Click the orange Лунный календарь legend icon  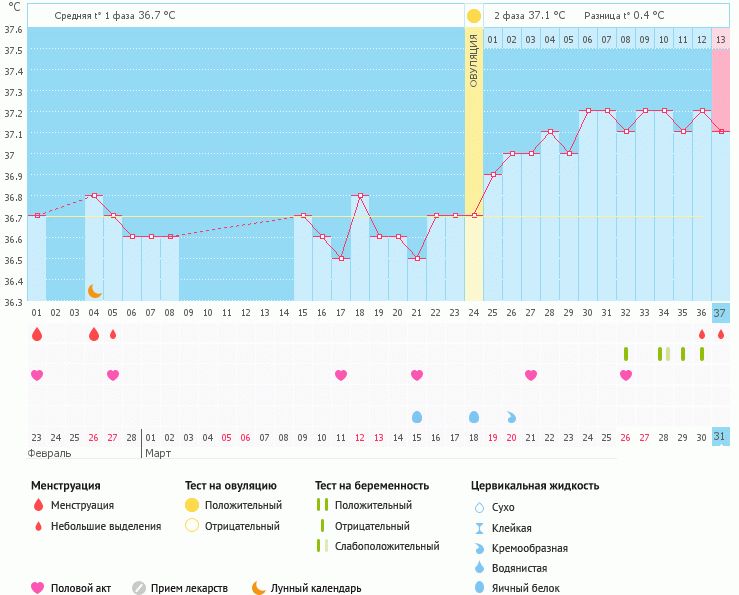259,588
